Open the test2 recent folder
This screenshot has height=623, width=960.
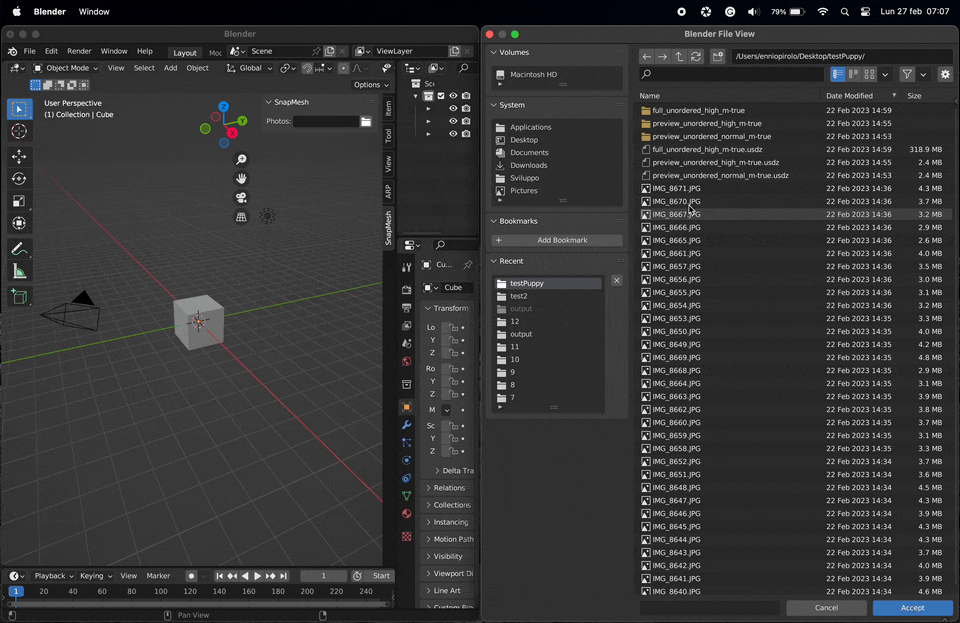point(518,296)
